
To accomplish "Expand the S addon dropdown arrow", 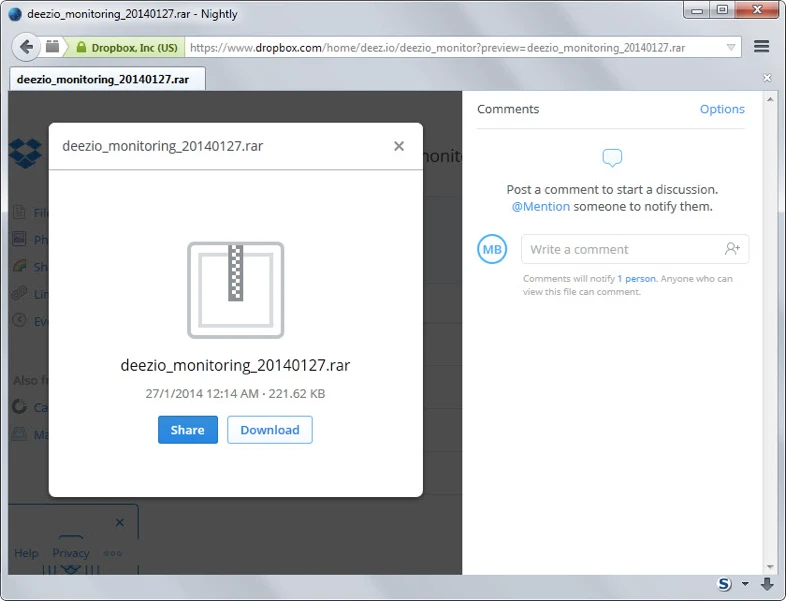I will pyautogui.click(x=745, y=584).
